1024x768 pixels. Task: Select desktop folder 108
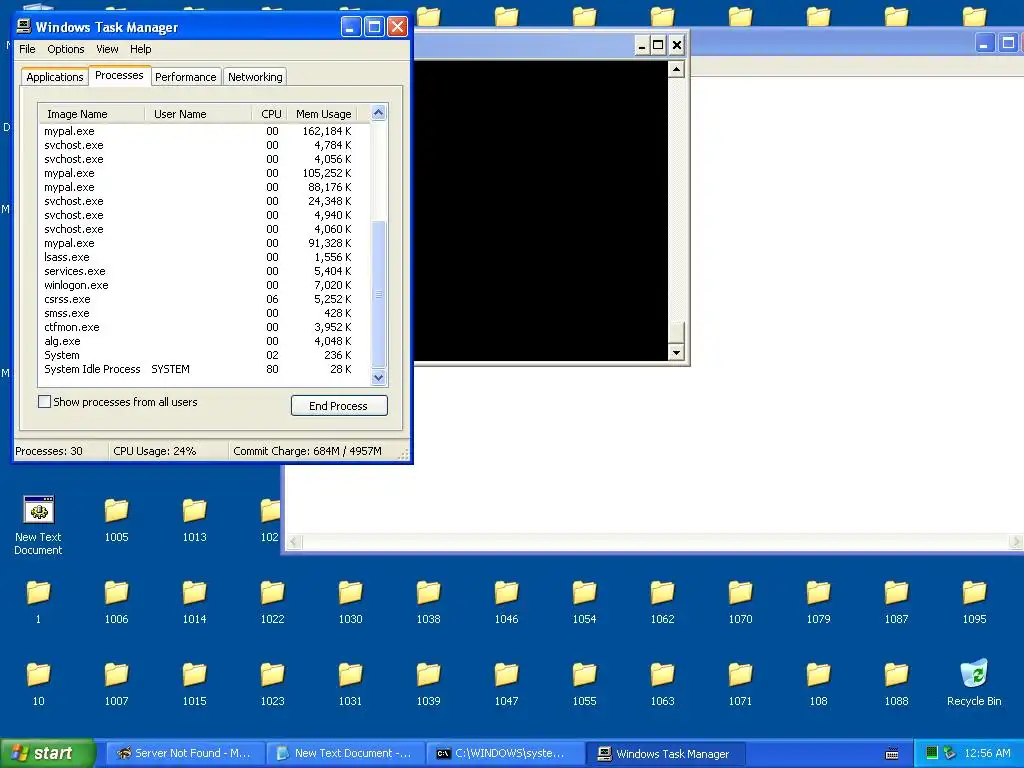(x=818, y=684)
